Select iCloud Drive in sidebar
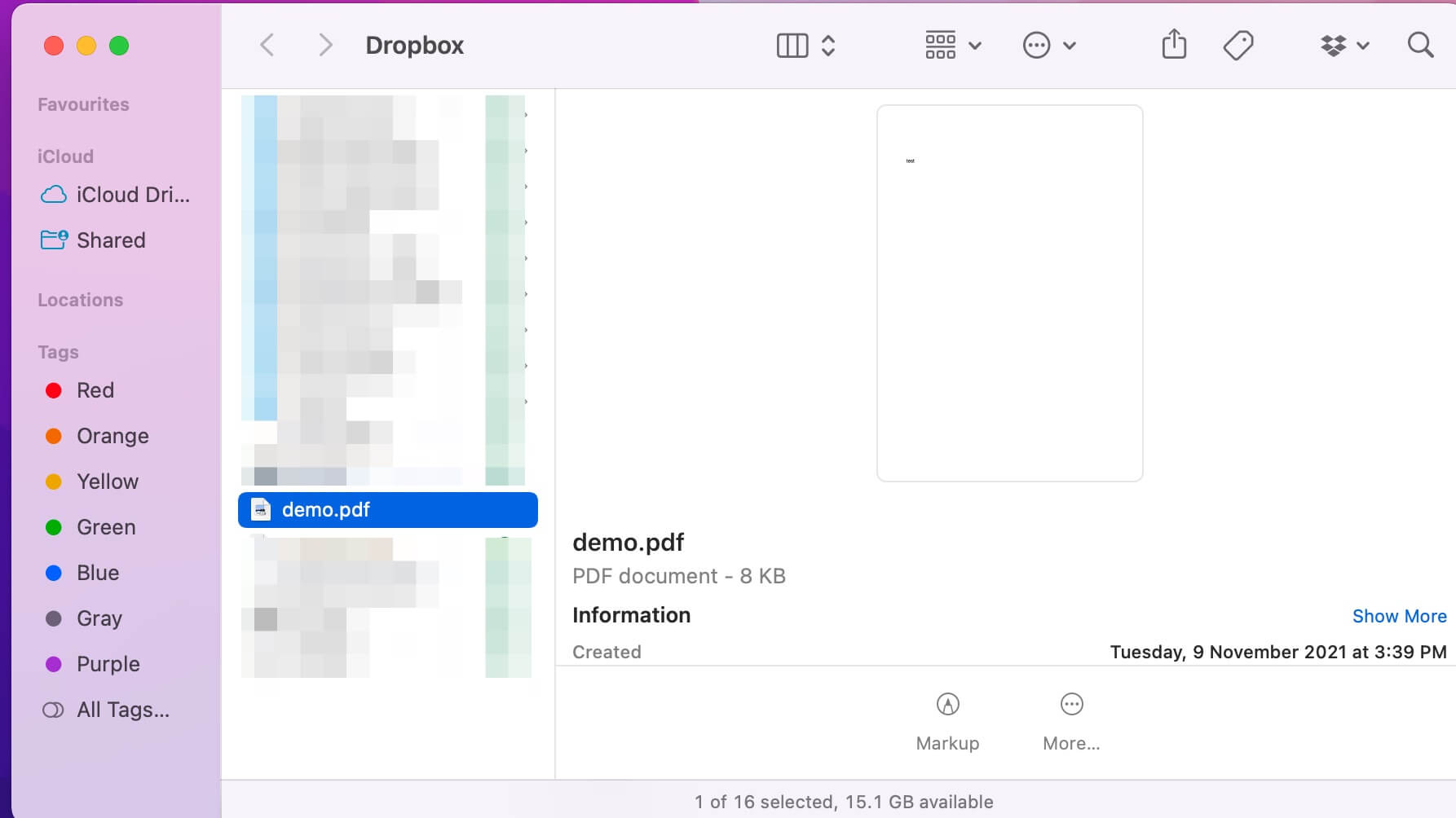1456x818 pixels. click(x=115, y=195)
